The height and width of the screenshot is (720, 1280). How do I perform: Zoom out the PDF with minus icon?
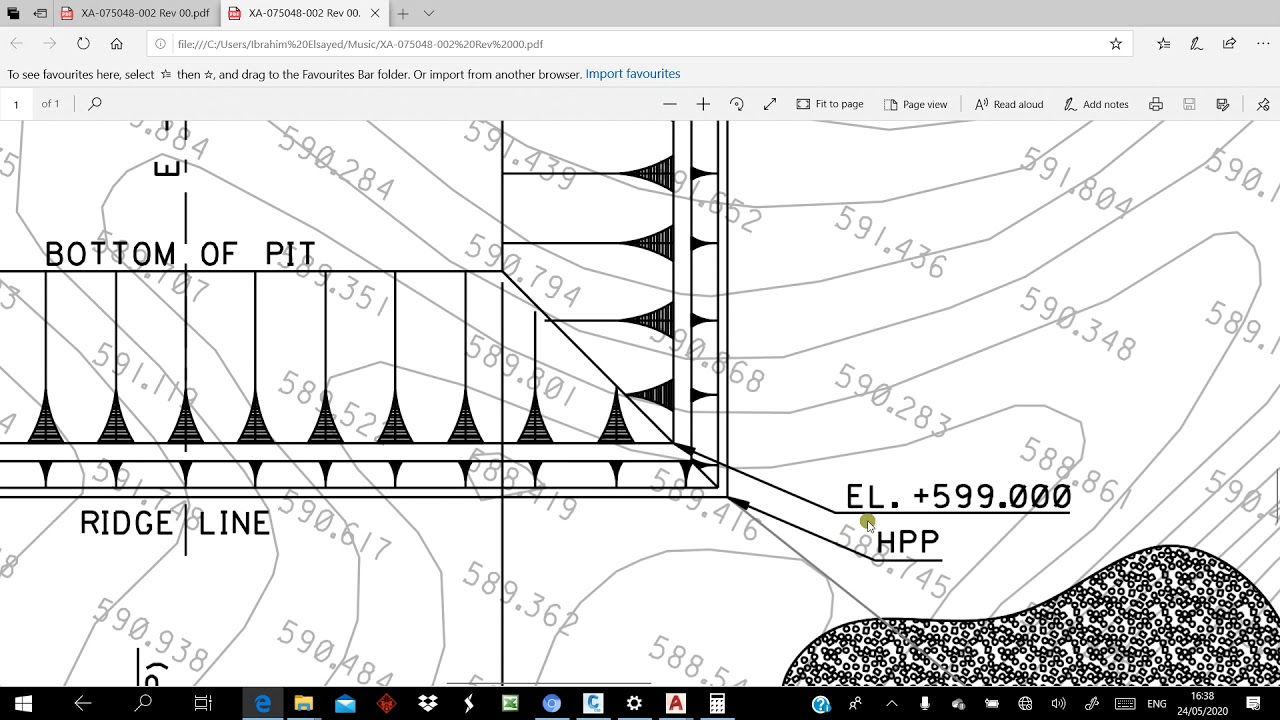[670, 104]
